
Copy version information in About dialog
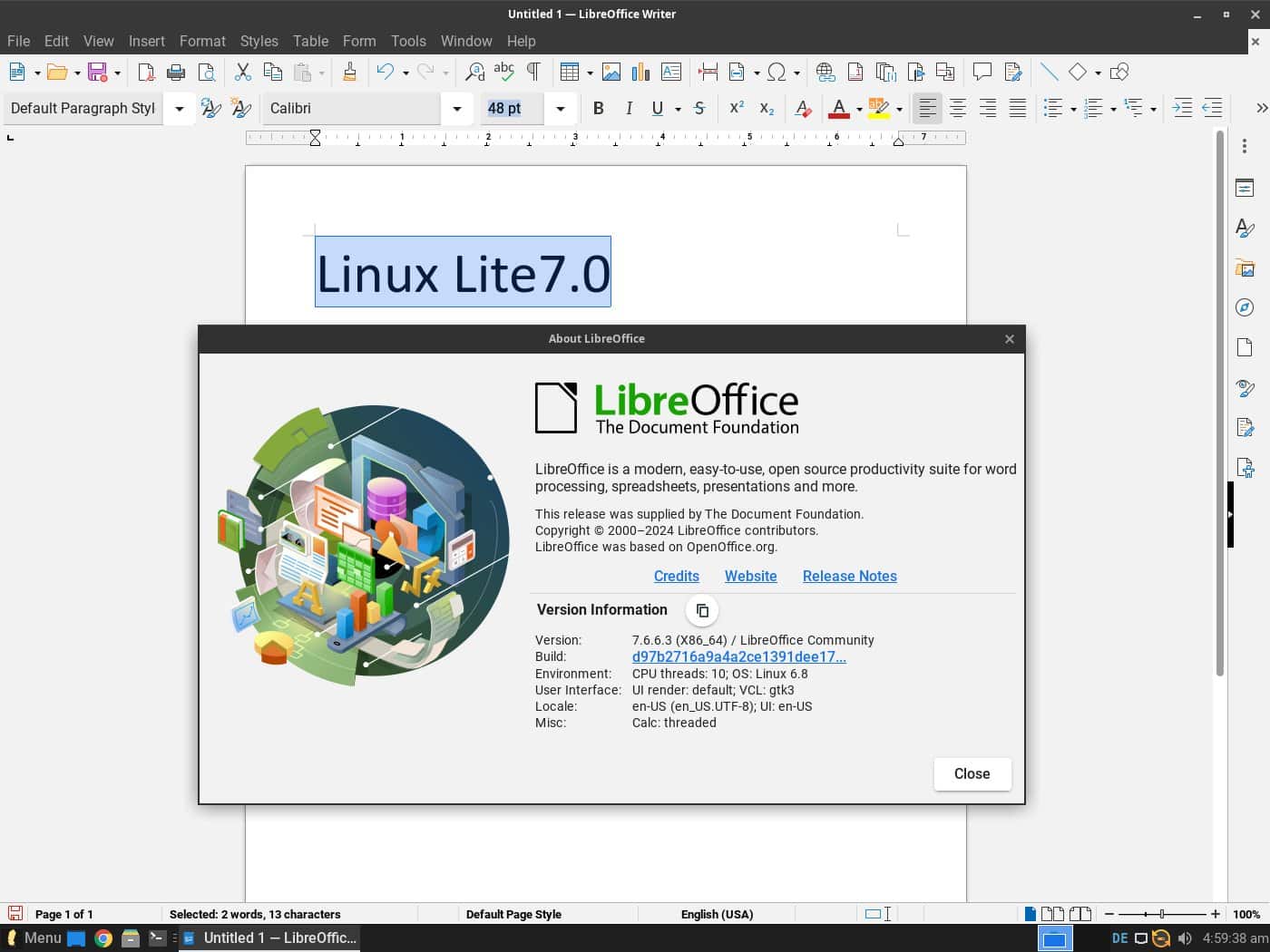(x=701, y=610)
